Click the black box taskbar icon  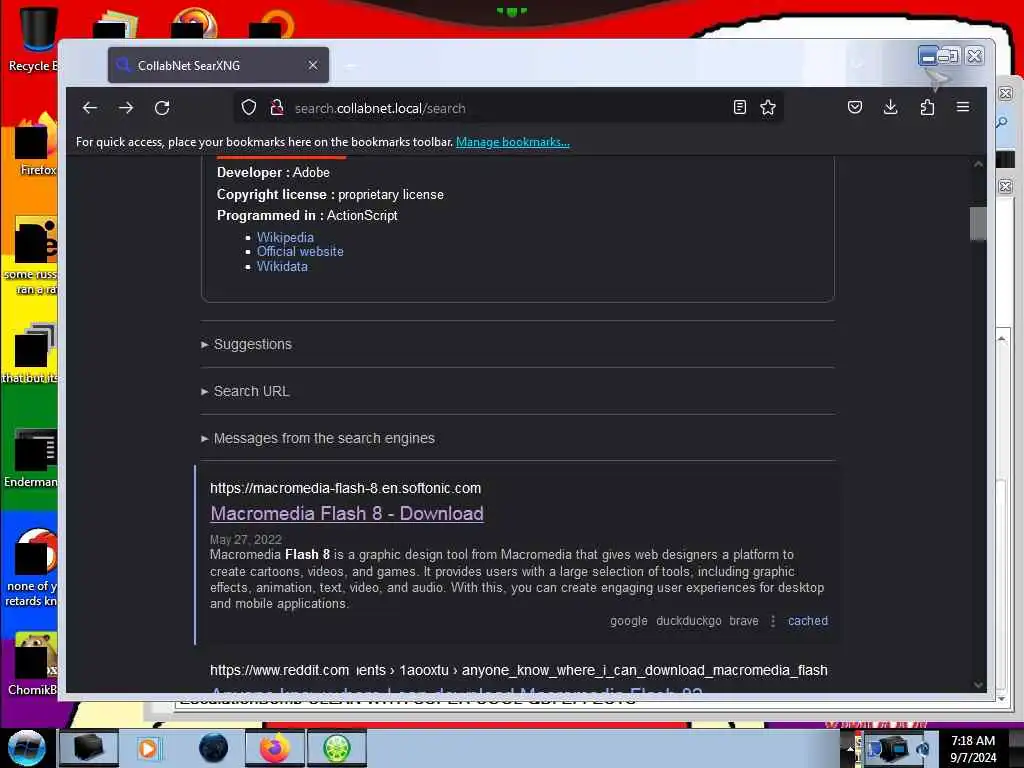click(88, 748)
